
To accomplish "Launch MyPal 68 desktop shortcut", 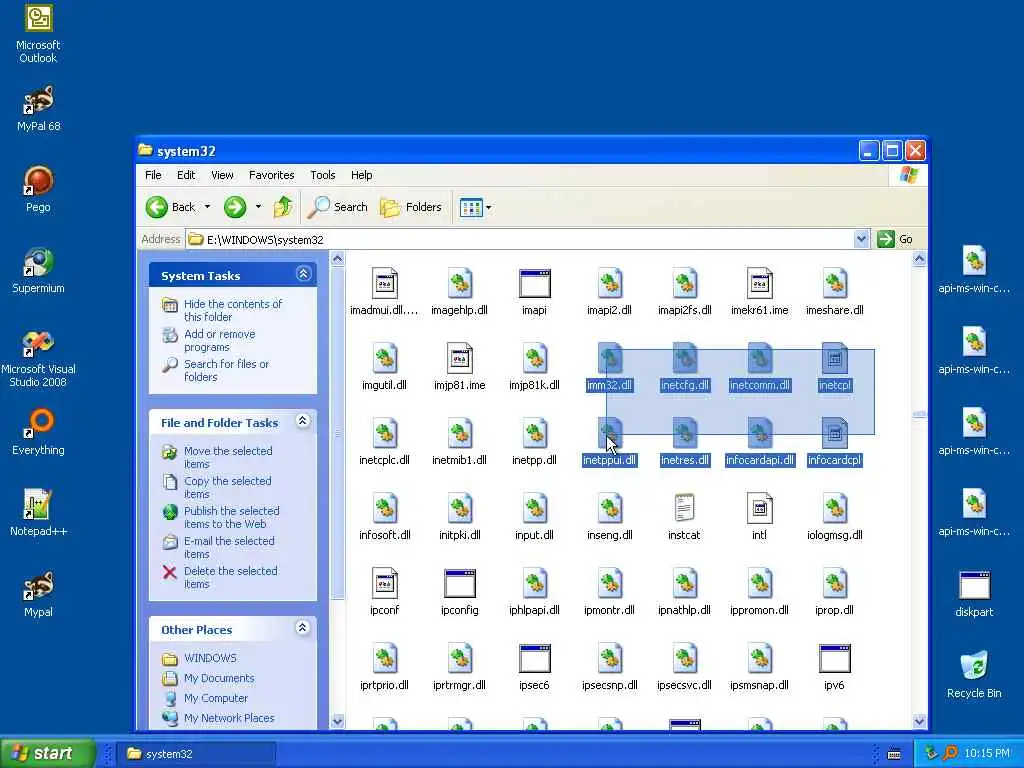I will pos(39,109).
